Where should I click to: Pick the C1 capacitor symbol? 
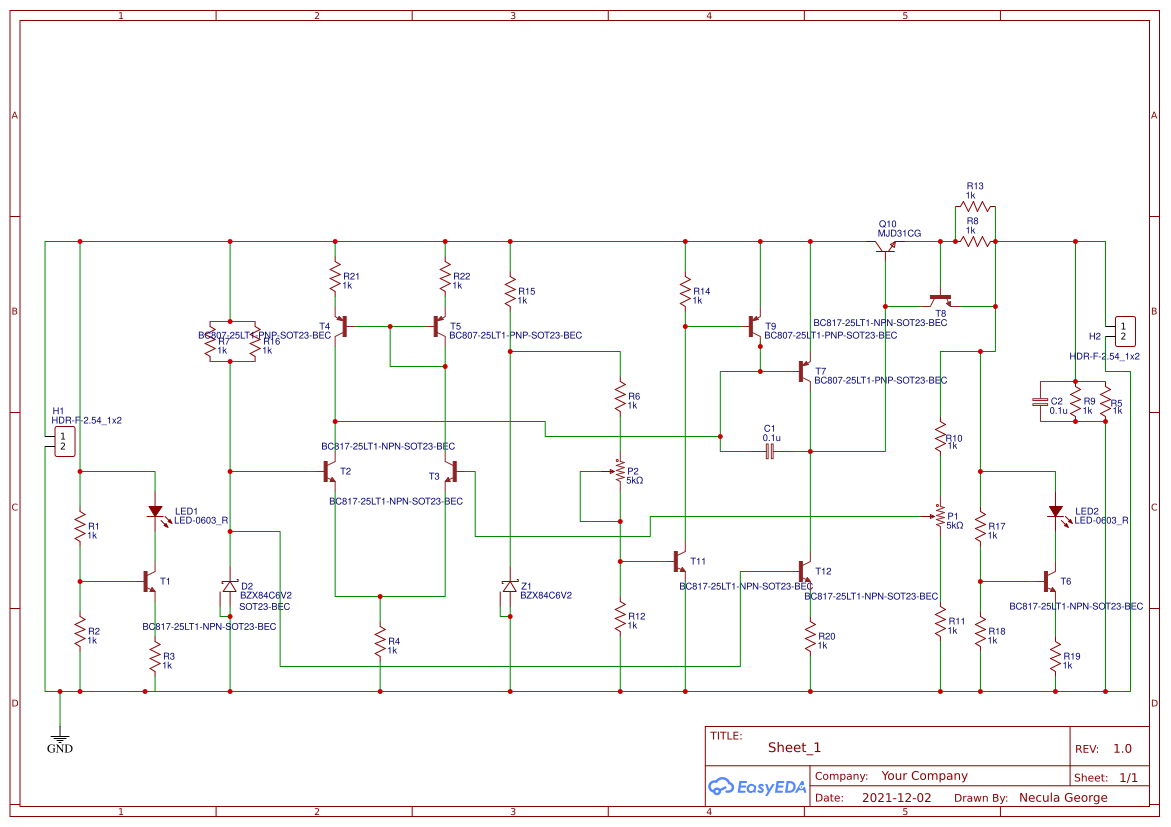pyautogui.click(x=770, y=451)
